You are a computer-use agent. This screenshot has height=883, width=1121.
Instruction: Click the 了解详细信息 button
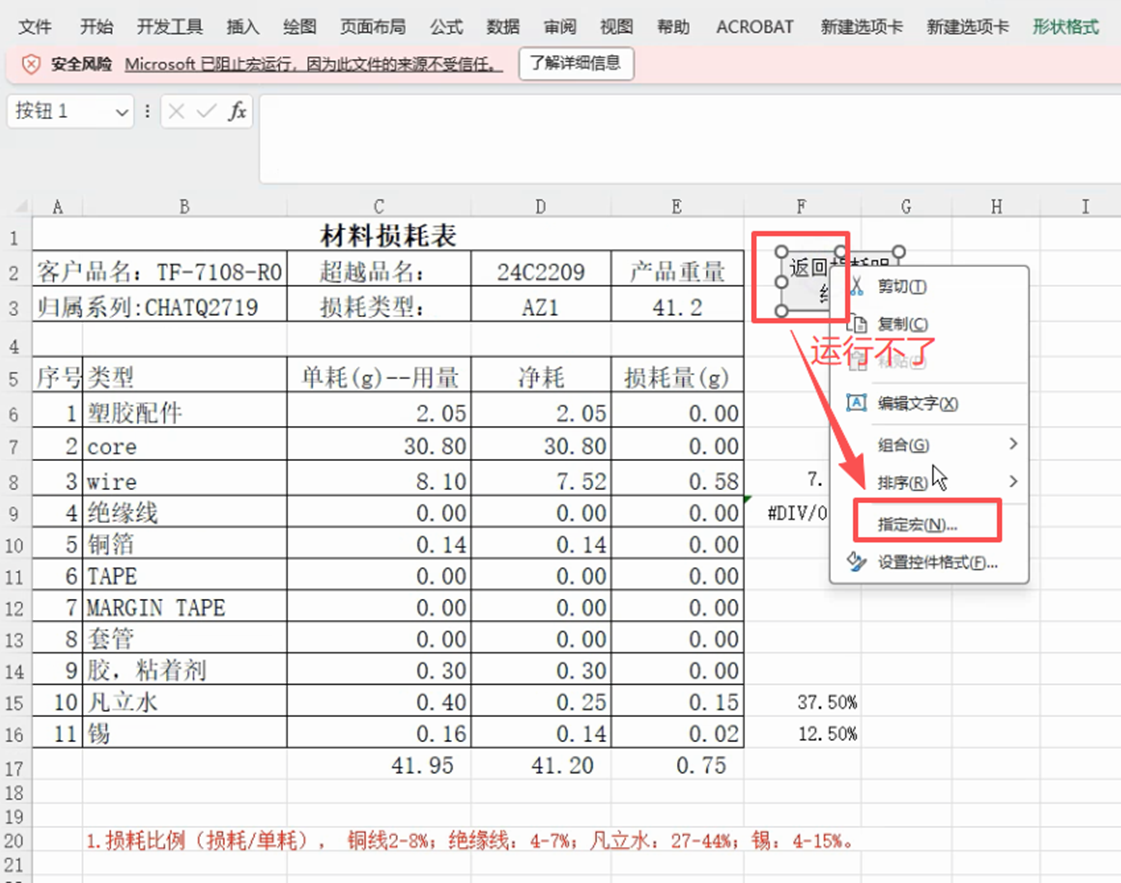(576, 64)
